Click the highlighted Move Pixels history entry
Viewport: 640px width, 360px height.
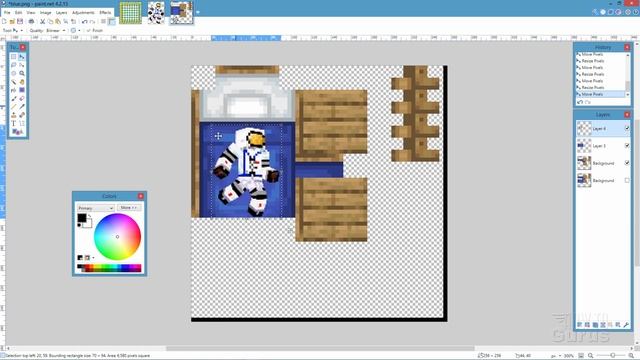[x=600, y=94]
